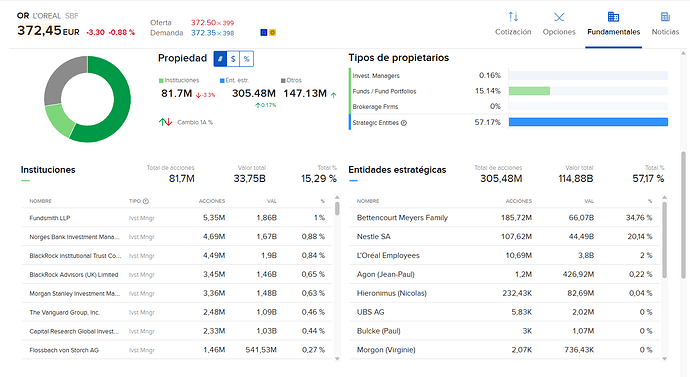Open the Cotización arrows icon
The image size is (690, 377).
pyautogui.click(x=513, y=17)
